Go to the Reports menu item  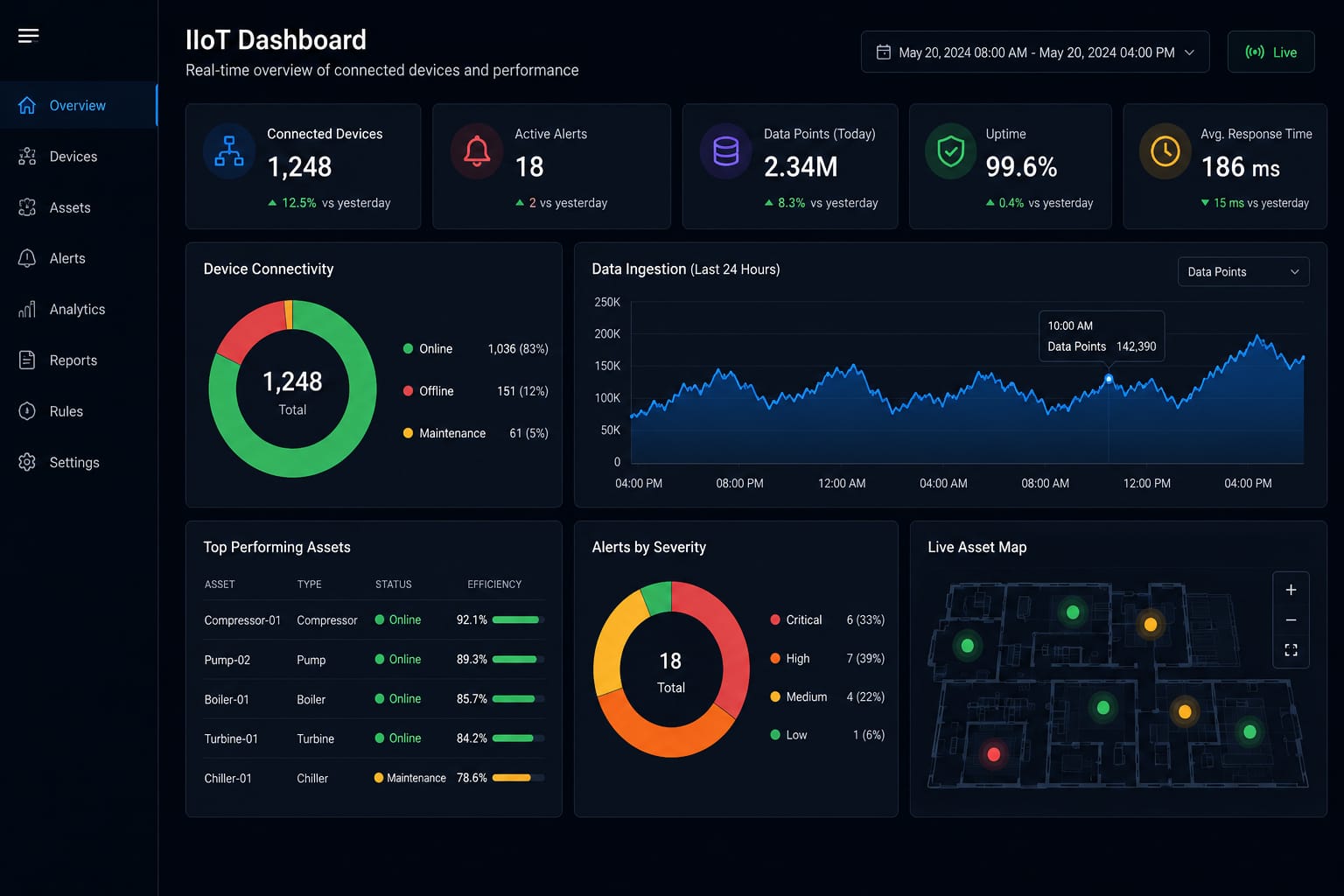click(x=79, y=360)
